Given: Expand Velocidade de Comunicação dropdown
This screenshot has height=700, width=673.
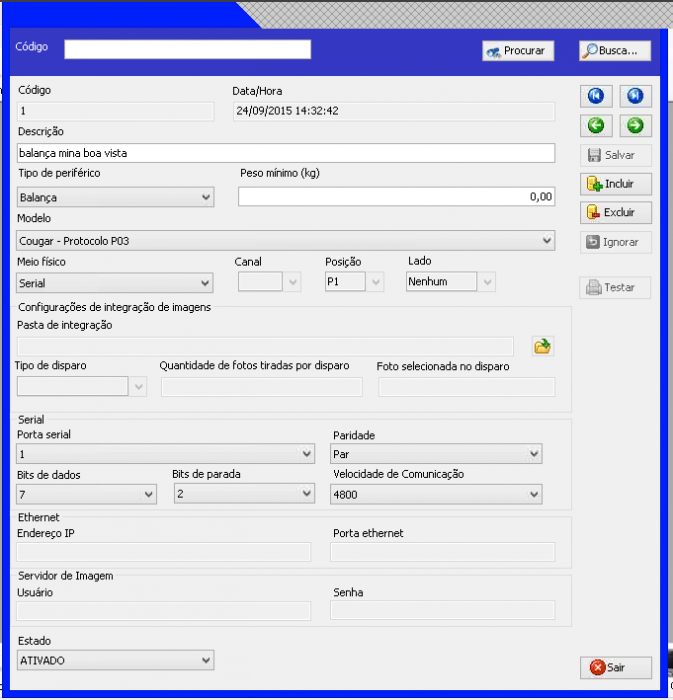Looking at the screenshot, I should [436, 494].
